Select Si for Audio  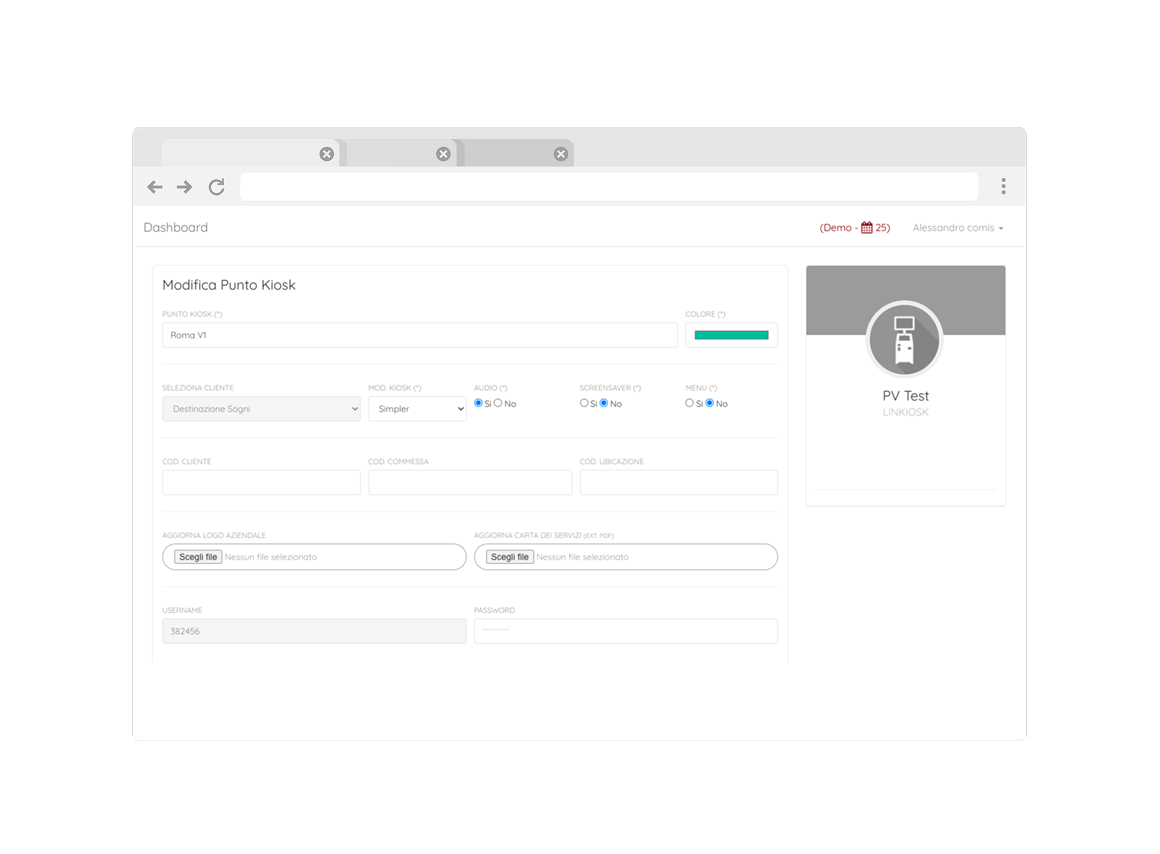pos(479,403)
